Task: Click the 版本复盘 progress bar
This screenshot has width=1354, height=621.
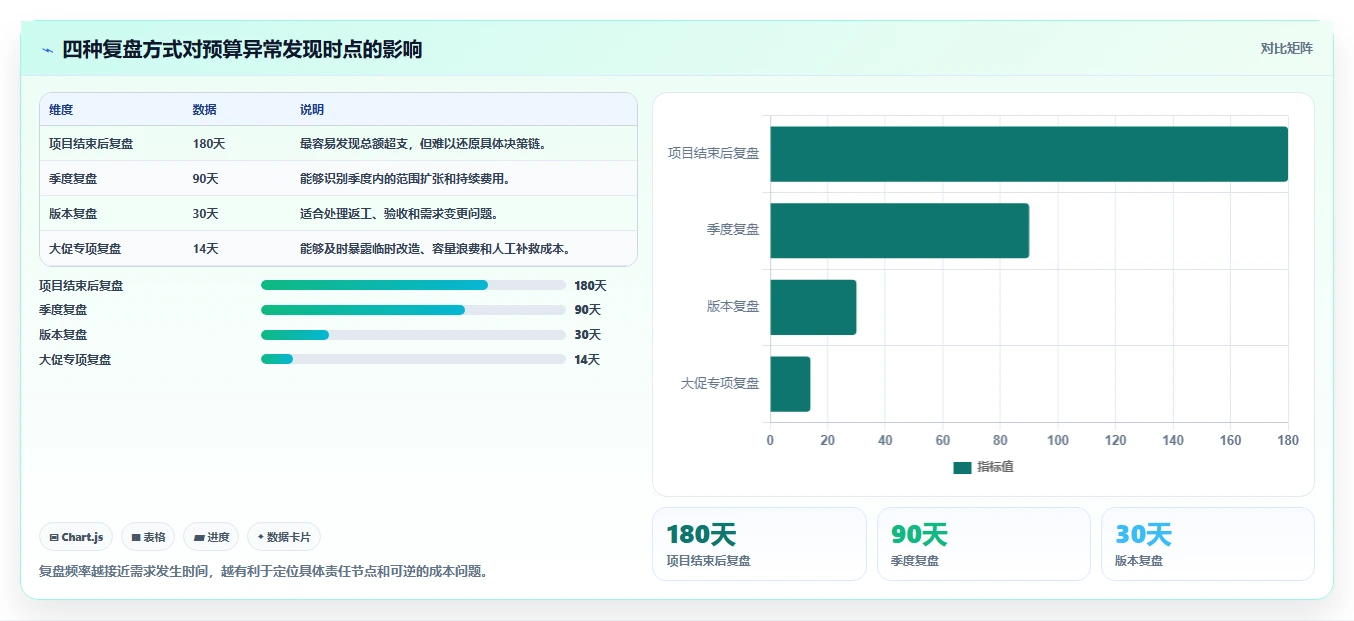Action: (413, 335)
